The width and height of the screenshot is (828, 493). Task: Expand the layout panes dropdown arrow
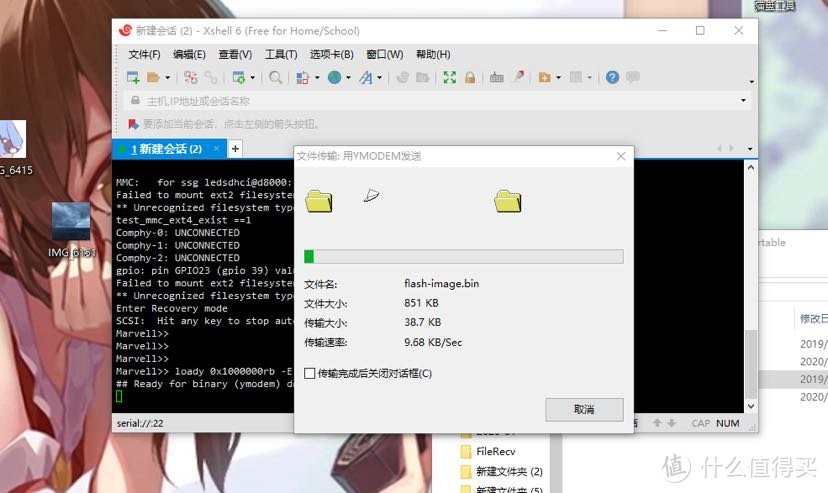tap(589, 78)
